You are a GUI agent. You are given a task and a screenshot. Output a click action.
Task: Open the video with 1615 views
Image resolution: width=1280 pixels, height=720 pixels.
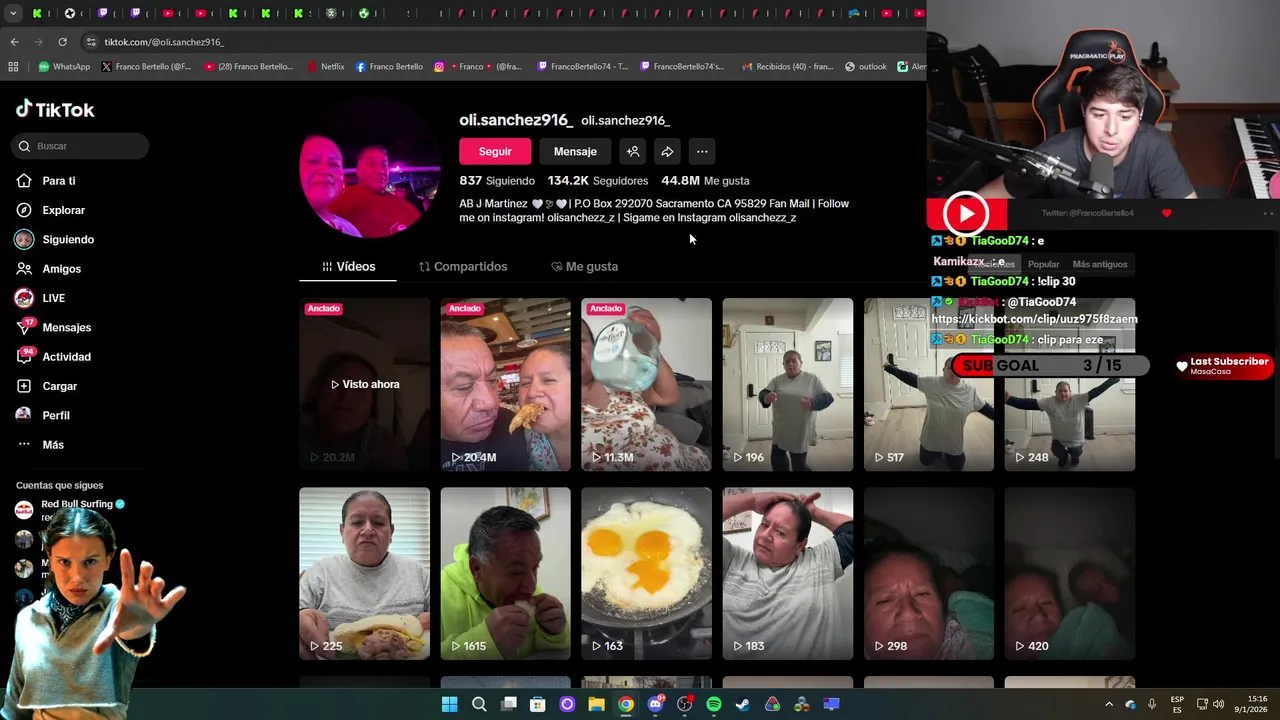point(505,573)
